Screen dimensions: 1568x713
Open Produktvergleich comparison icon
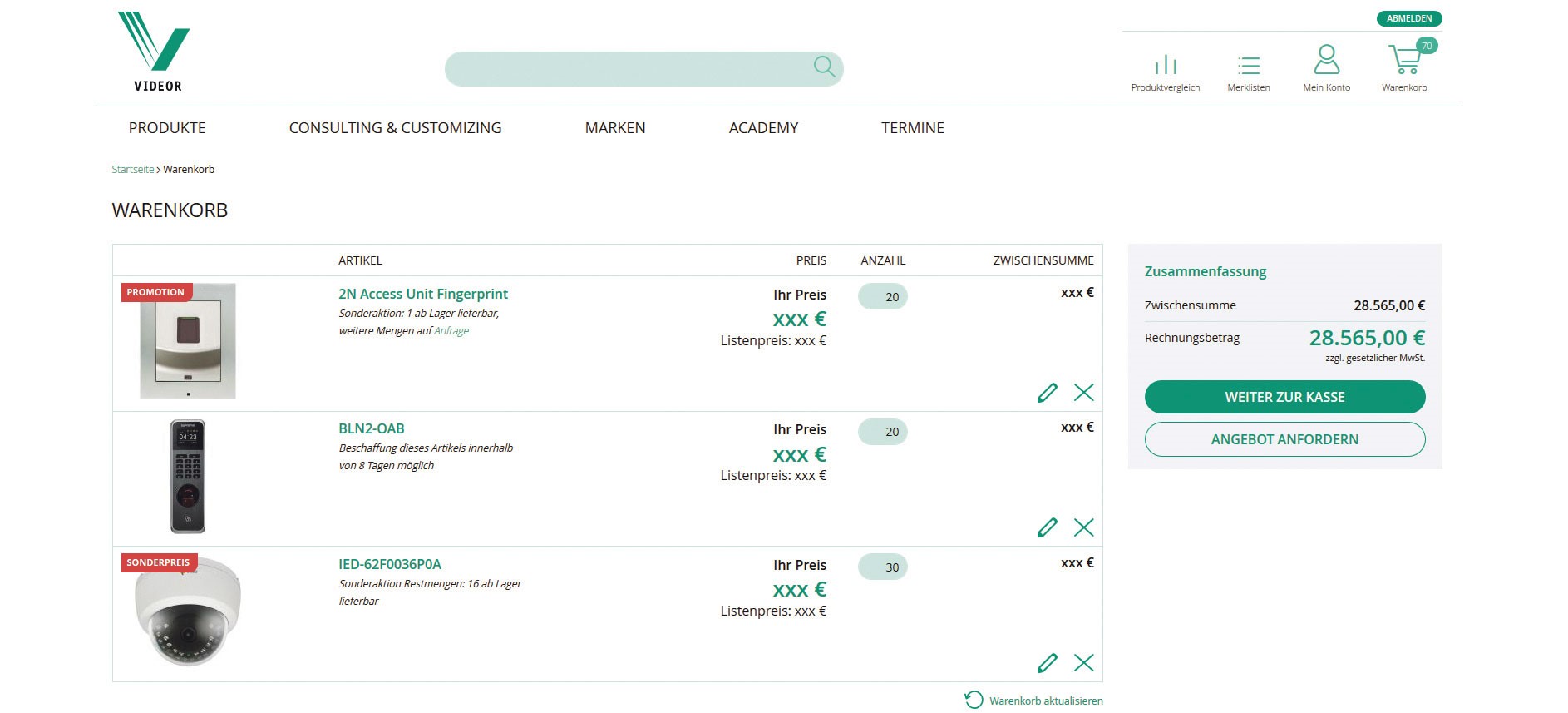pyautogui.click(x=1166, y=64)
